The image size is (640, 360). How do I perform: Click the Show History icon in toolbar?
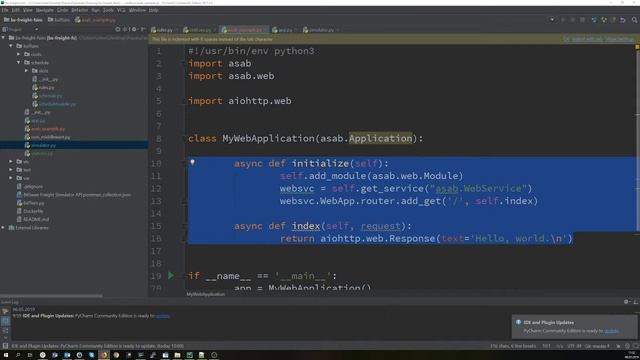tap(613, 20)
